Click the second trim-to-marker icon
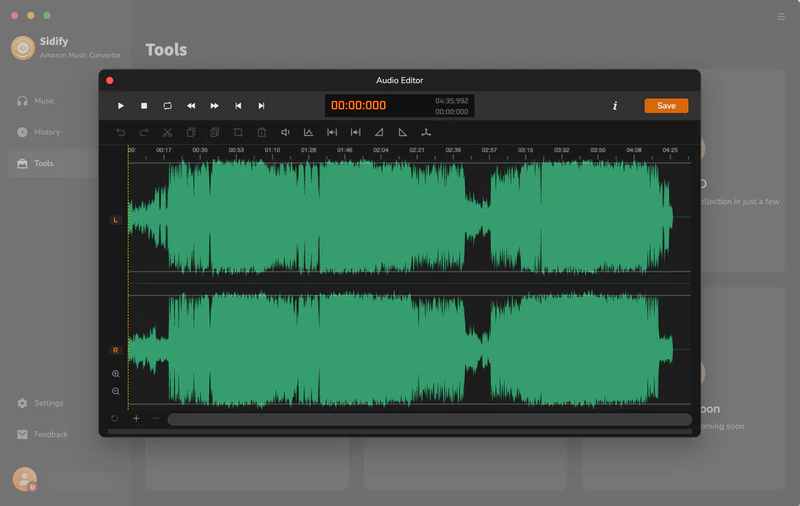 [x=356, y=133]
